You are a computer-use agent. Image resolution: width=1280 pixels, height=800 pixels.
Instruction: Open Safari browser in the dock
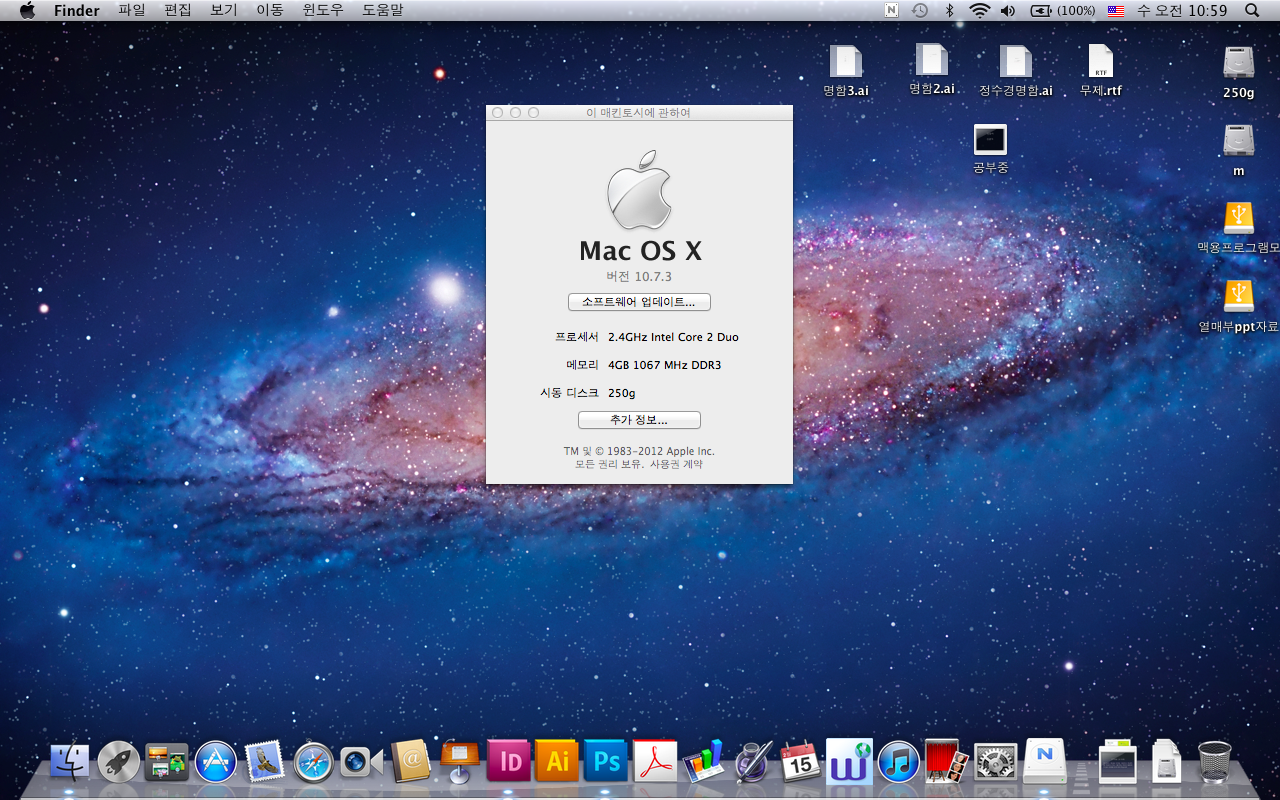pyautogui.click(x=313, y=762)
